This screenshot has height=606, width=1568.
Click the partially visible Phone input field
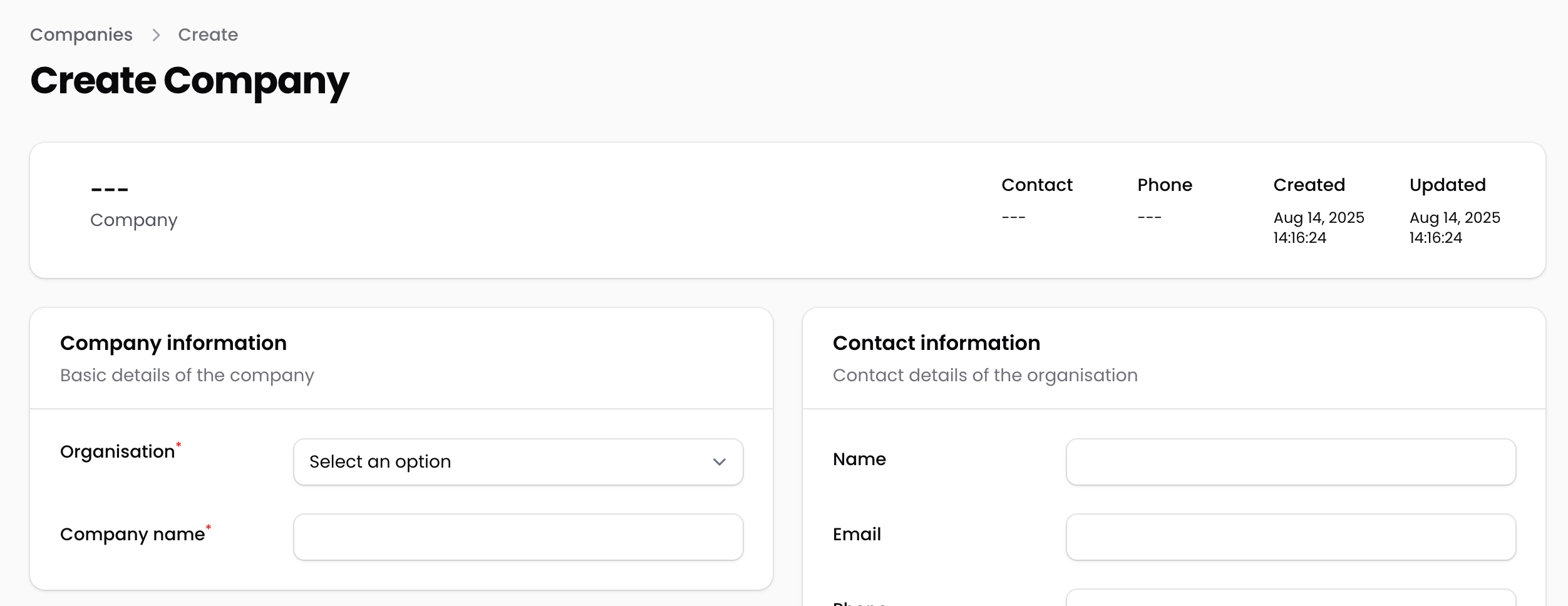[1291, 598]
